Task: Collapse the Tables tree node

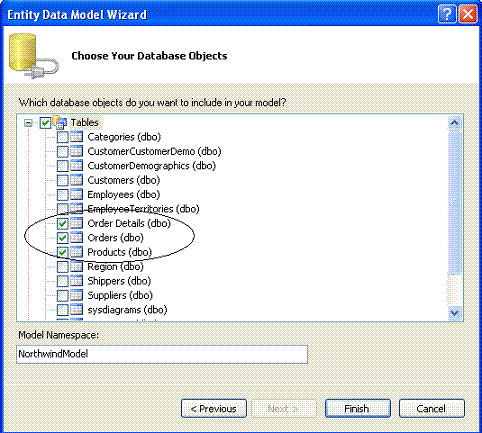Action: (29, 123)
